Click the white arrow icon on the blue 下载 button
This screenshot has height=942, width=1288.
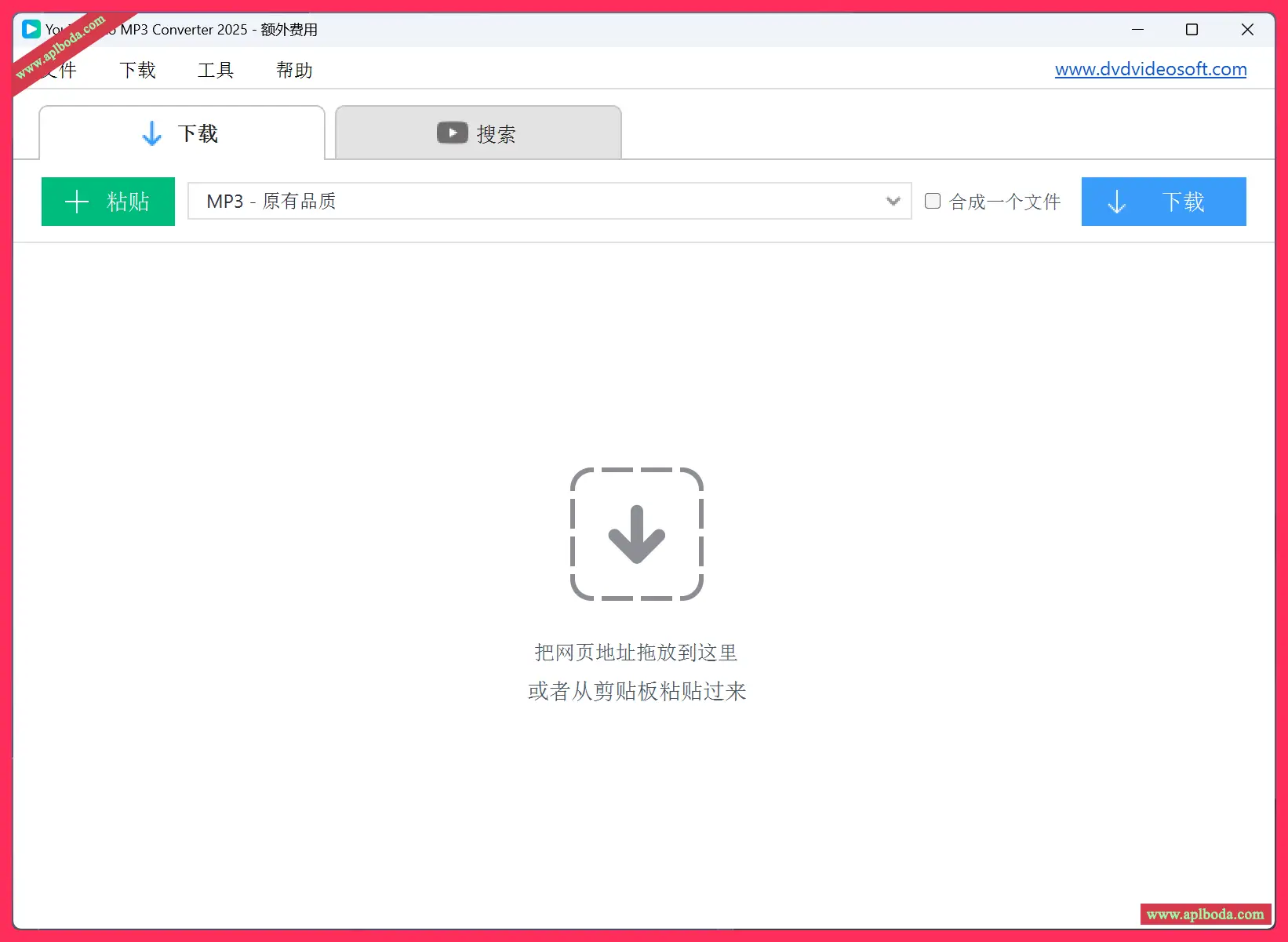point(1116,202)
